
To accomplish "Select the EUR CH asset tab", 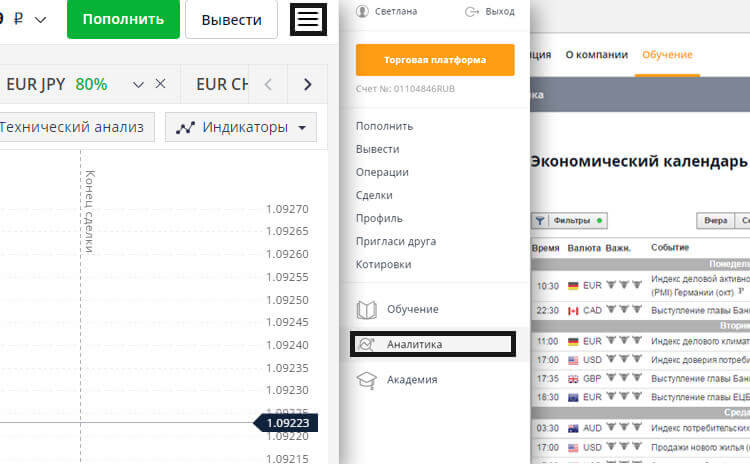I will point(221,84).
